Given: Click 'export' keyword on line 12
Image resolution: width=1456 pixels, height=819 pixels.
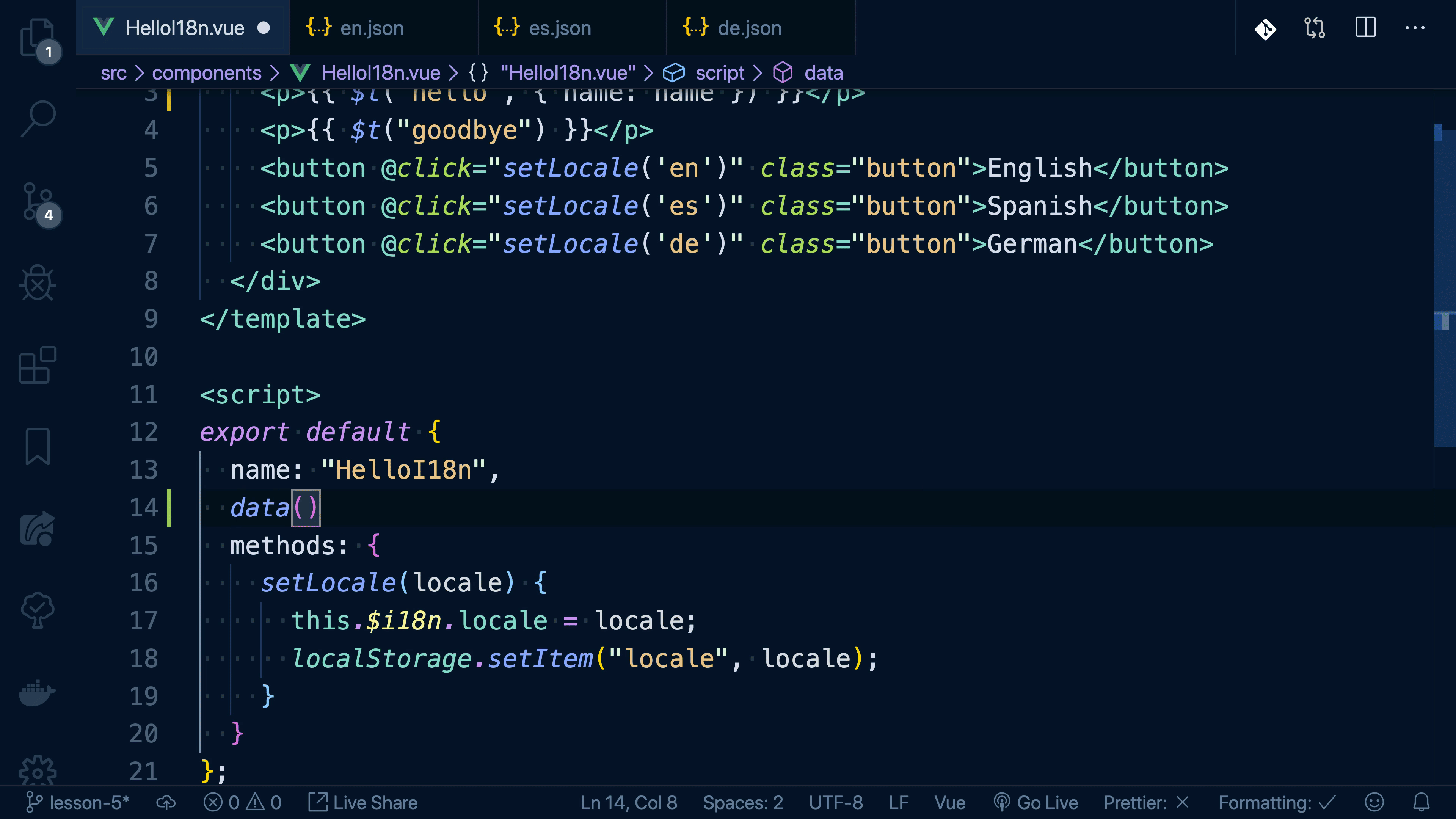Looking at the screenshot, I should [244, 432].
